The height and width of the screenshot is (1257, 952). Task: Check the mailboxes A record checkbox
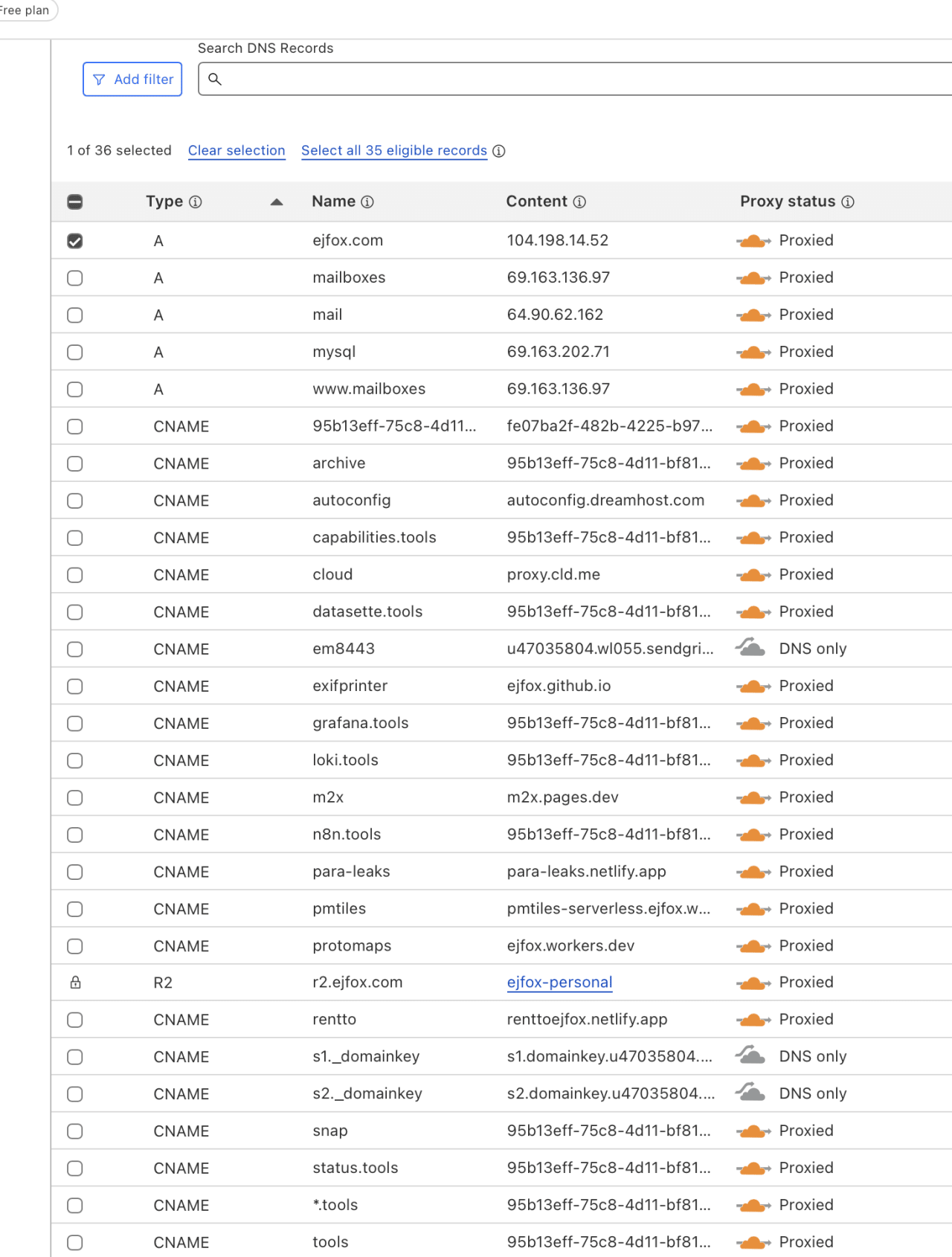click(x=75, y=278)
